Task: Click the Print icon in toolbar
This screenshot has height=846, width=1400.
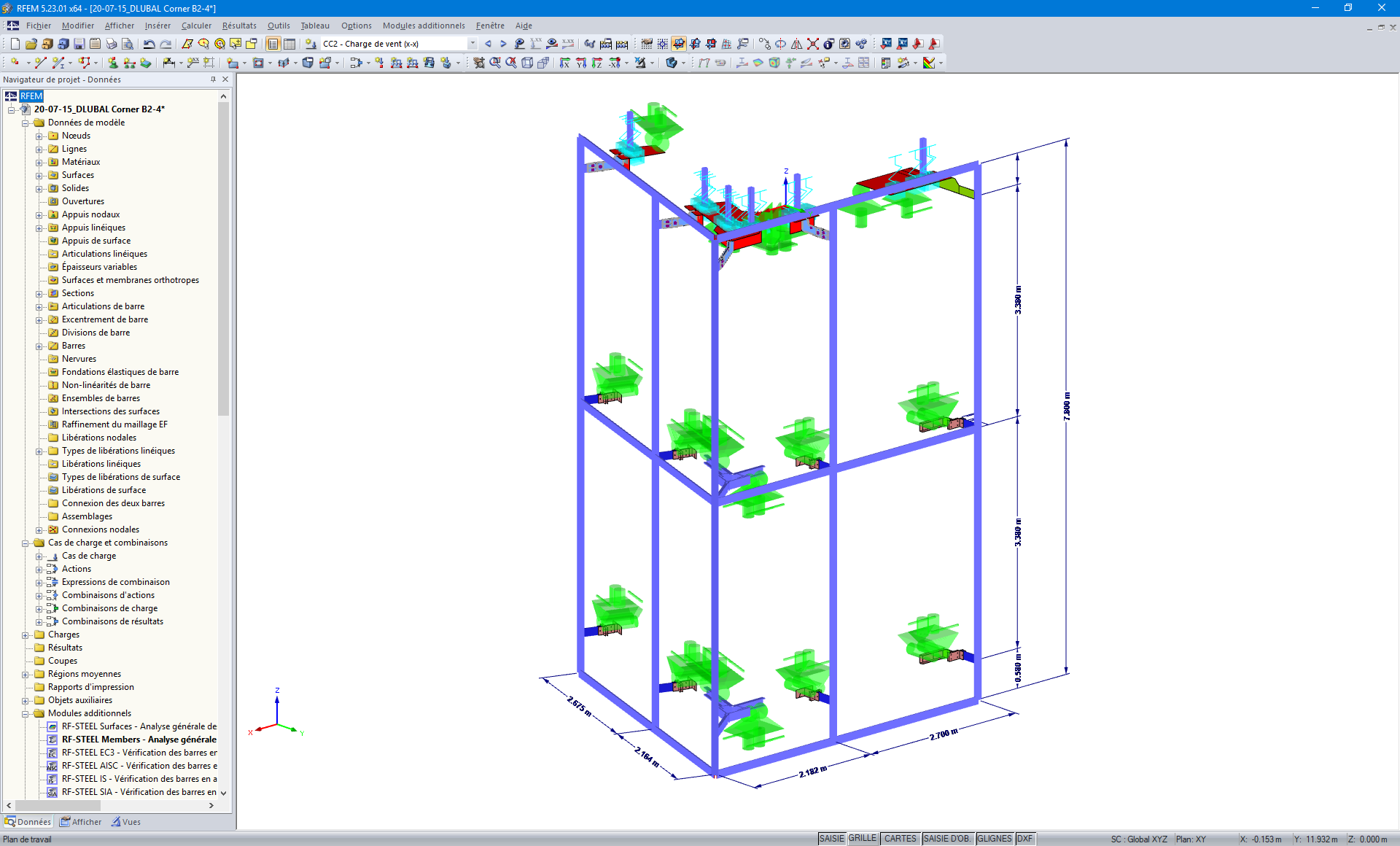Action: (111, 44)
